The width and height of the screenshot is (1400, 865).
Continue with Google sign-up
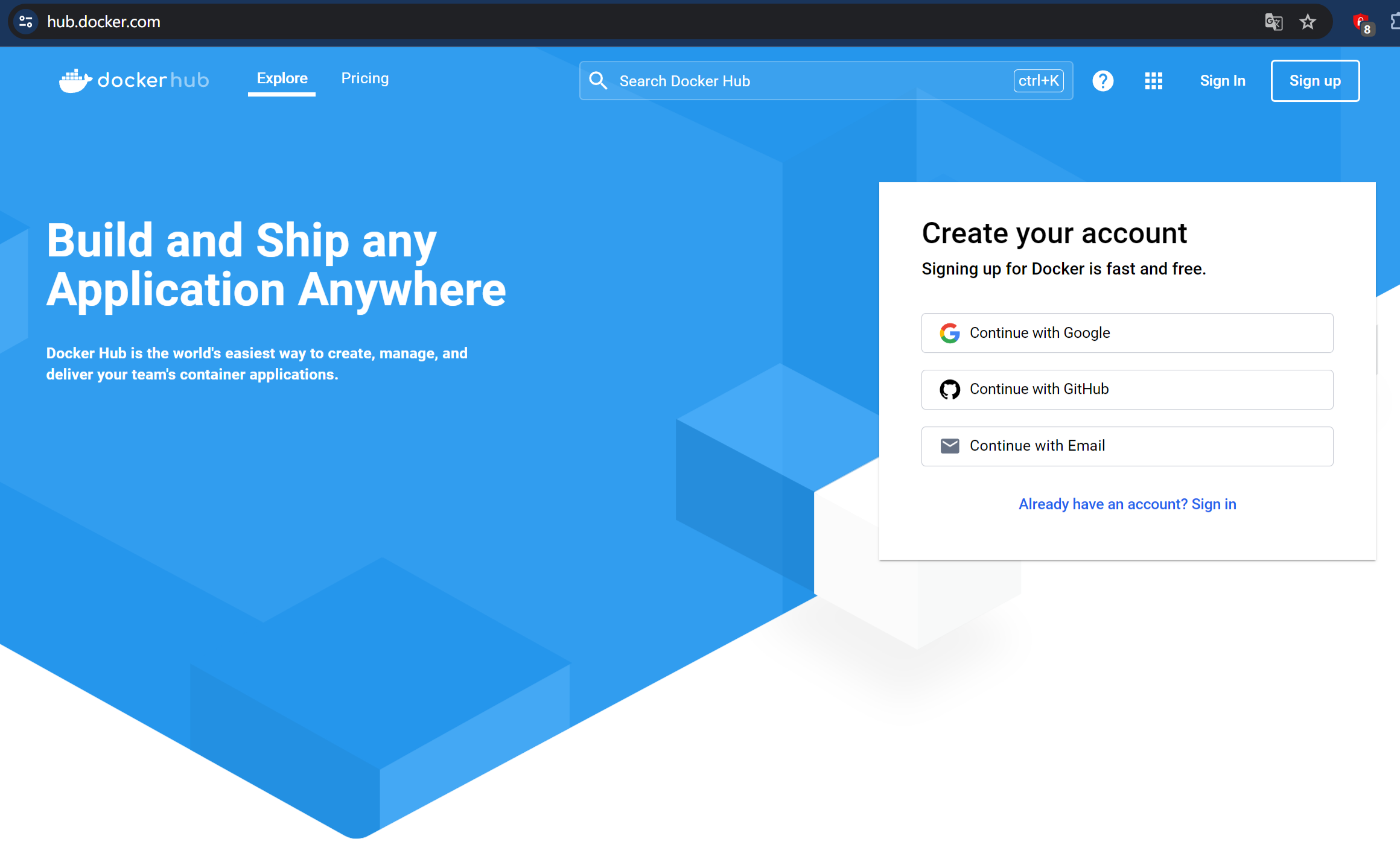click(x=1127, y=333)
